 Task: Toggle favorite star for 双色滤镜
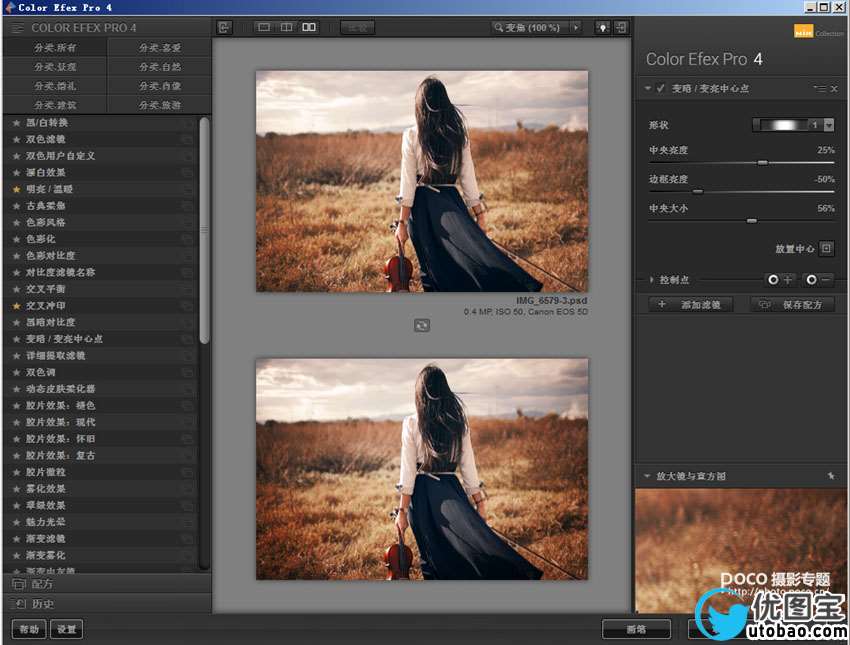pos(17,140)
